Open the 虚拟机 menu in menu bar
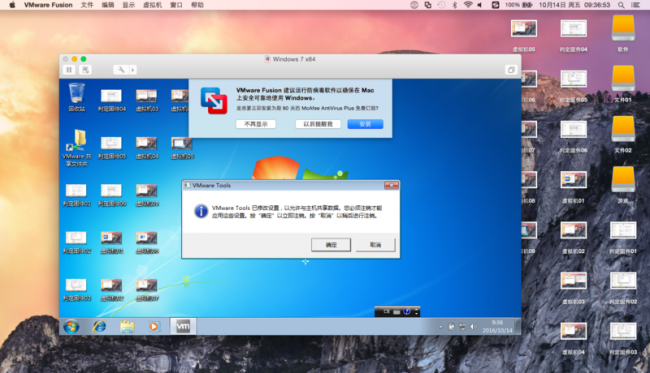This screenshot has height=373, width=650. coord(152,5)
